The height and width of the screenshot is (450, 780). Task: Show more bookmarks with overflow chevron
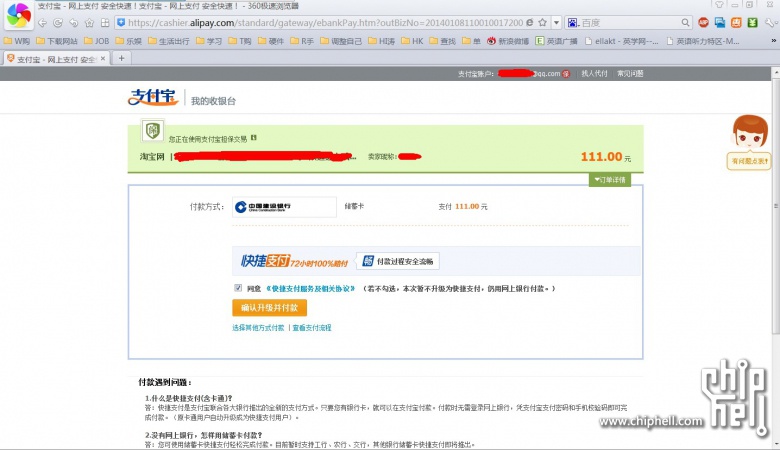coord(774,41)
